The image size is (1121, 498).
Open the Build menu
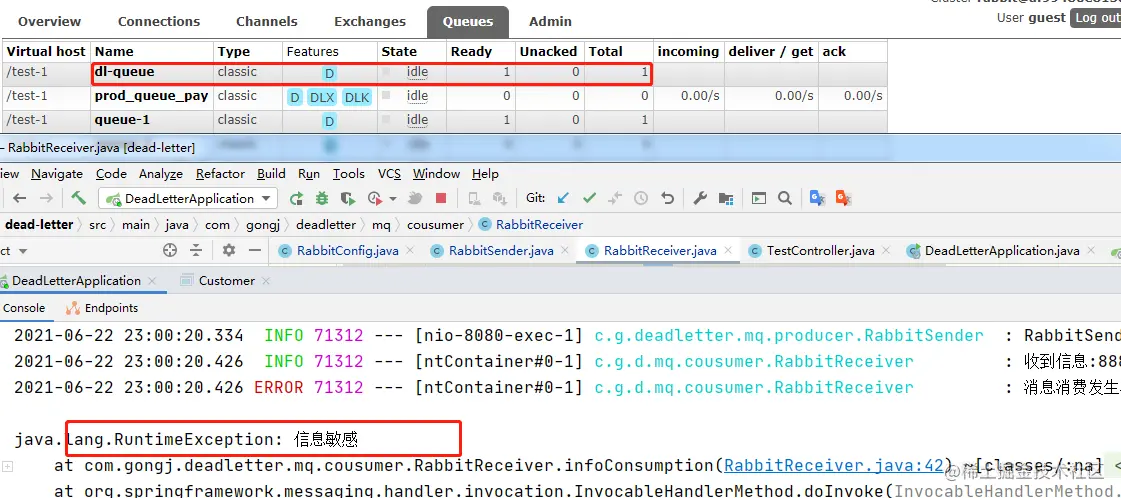coord(271,174)
